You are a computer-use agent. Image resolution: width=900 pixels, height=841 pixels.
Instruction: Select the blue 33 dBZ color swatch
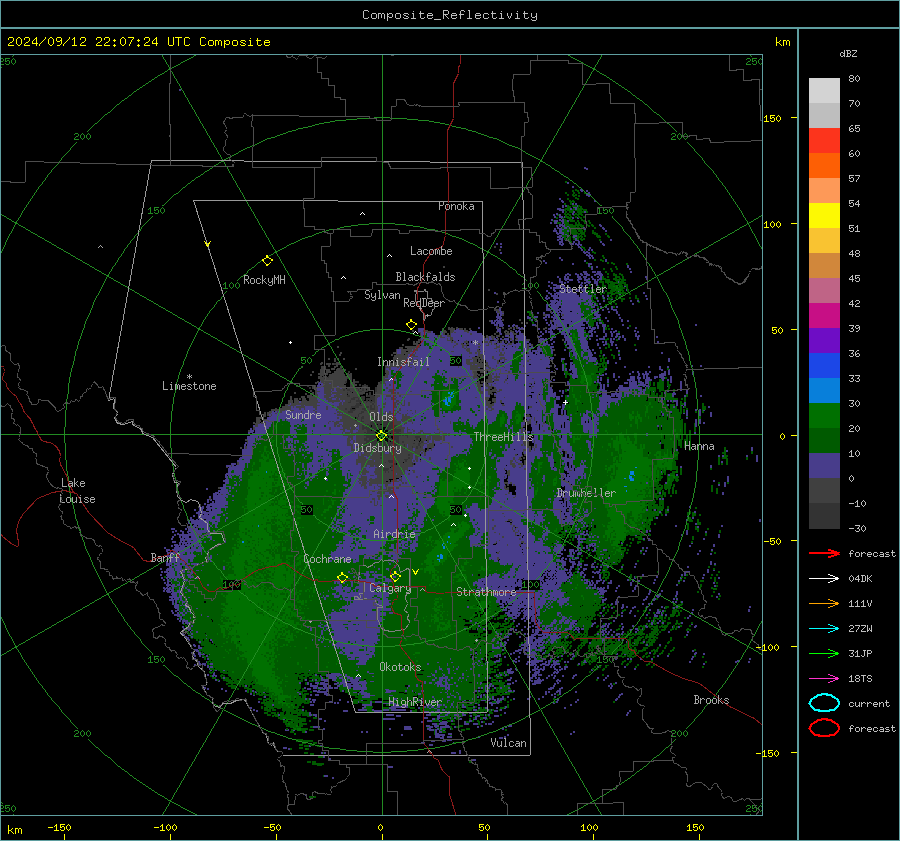[824, 365]
